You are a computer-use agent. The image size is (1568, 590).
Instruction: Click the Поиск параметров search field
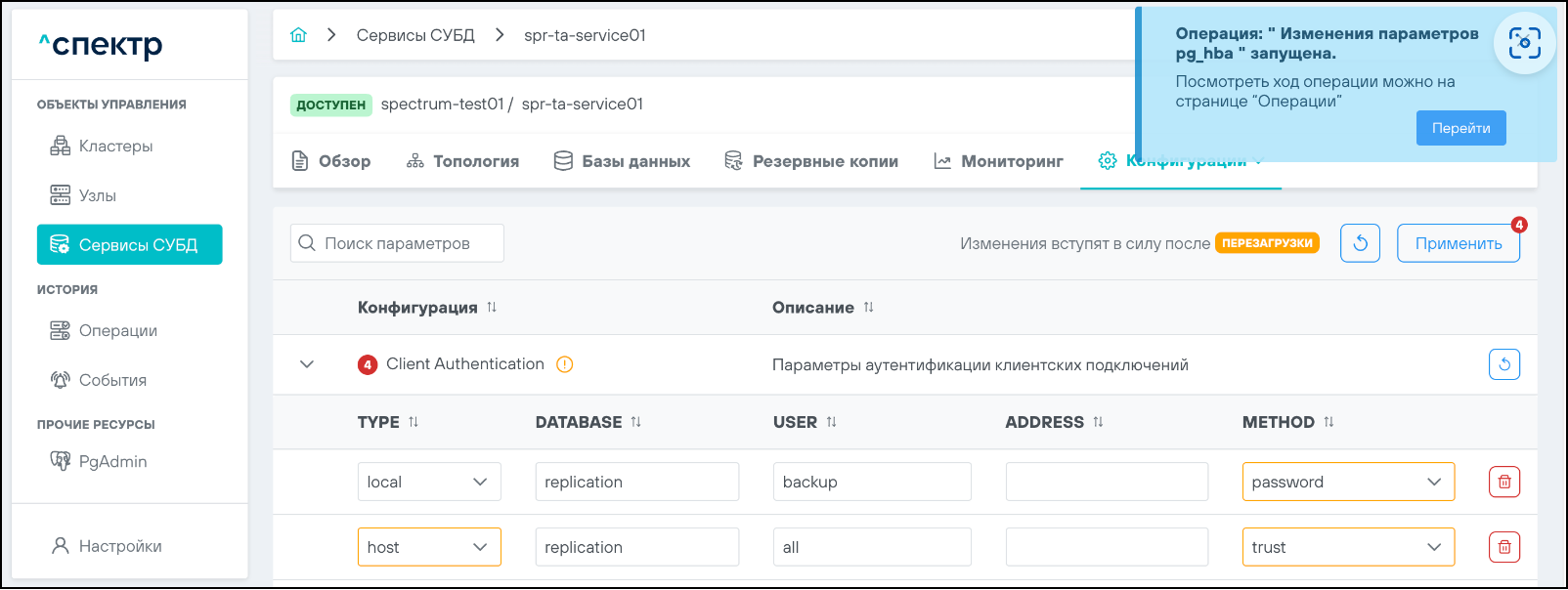coord(397,243)
